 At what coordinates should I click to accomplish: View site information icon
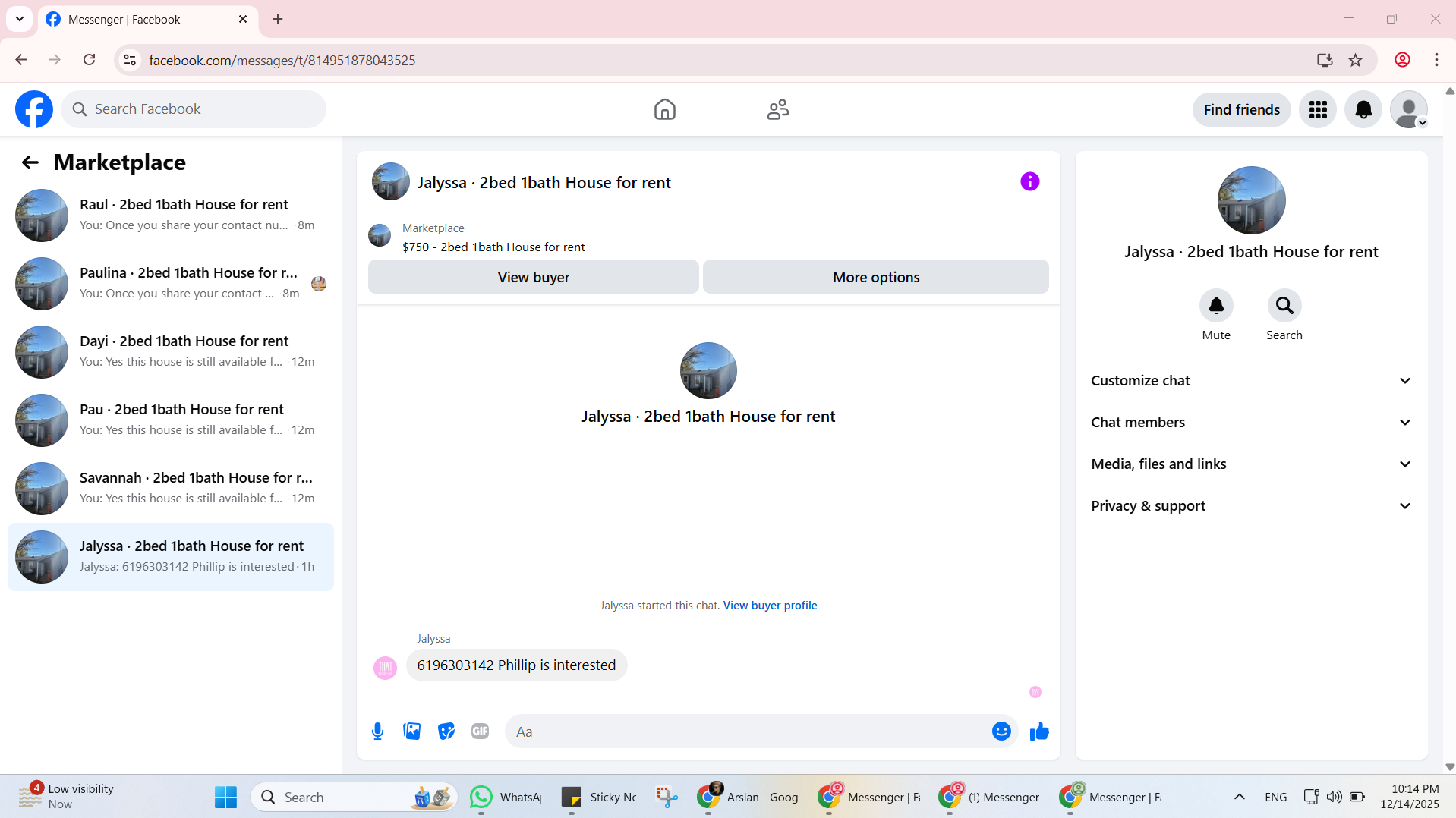point(130,60)
